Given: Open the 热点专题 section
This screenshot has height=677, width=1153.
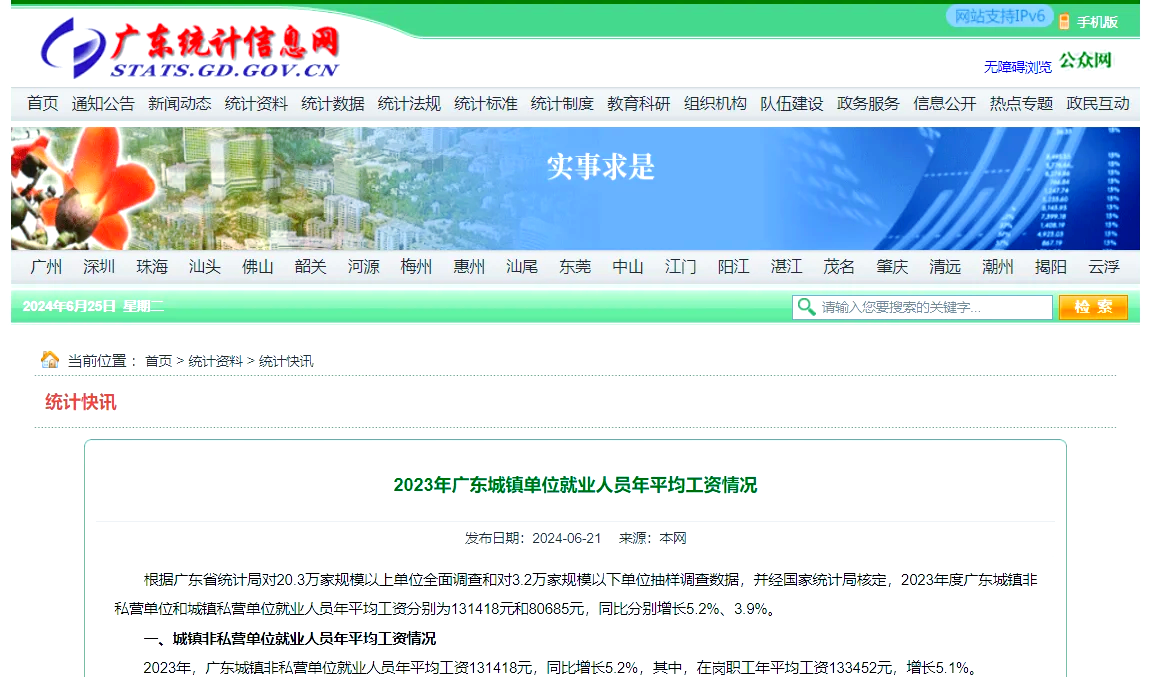Looking at the screenshot, I should pyautogui.click(x=1020, y=102).
